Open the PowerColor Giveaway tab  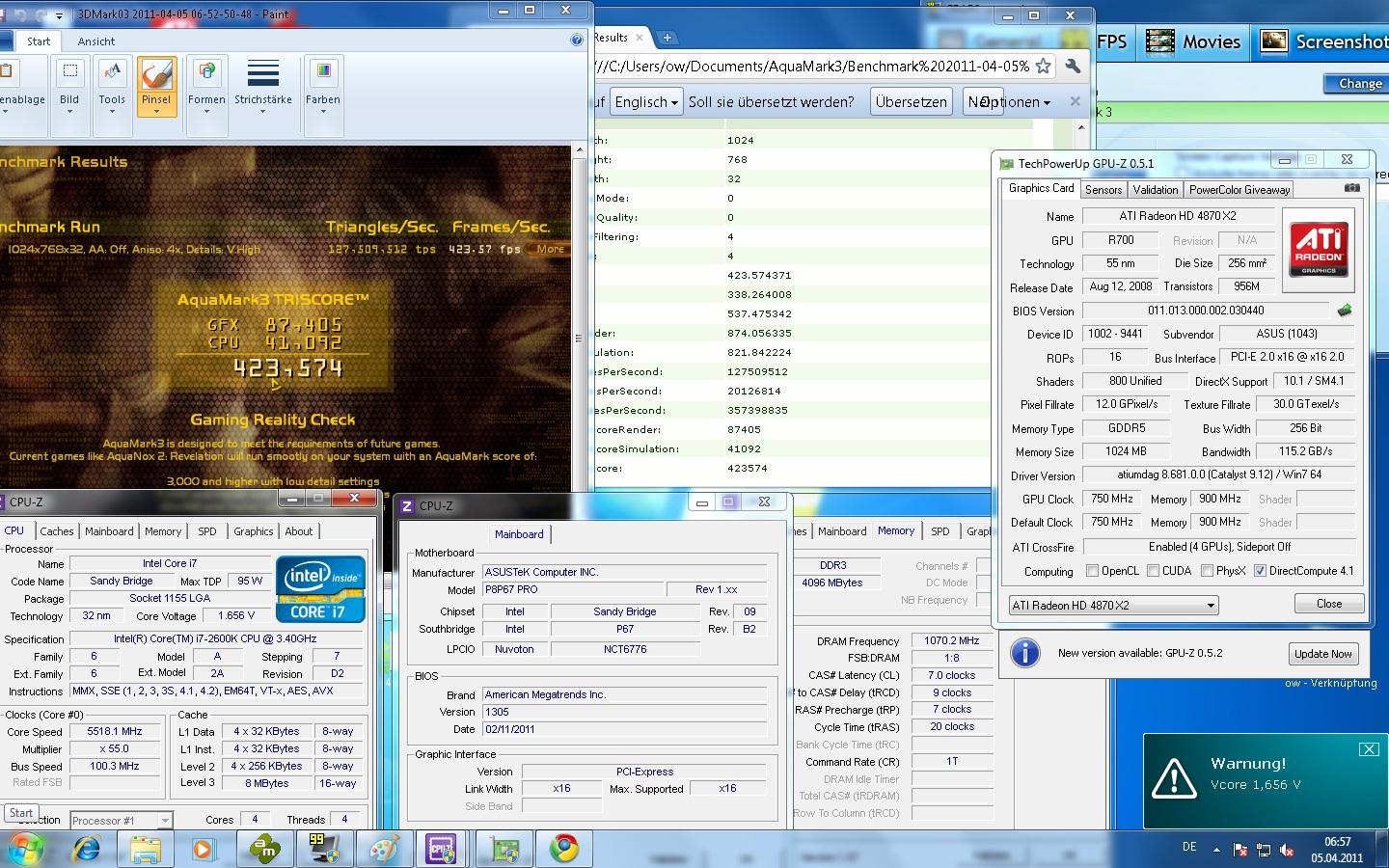(1239, 190)
